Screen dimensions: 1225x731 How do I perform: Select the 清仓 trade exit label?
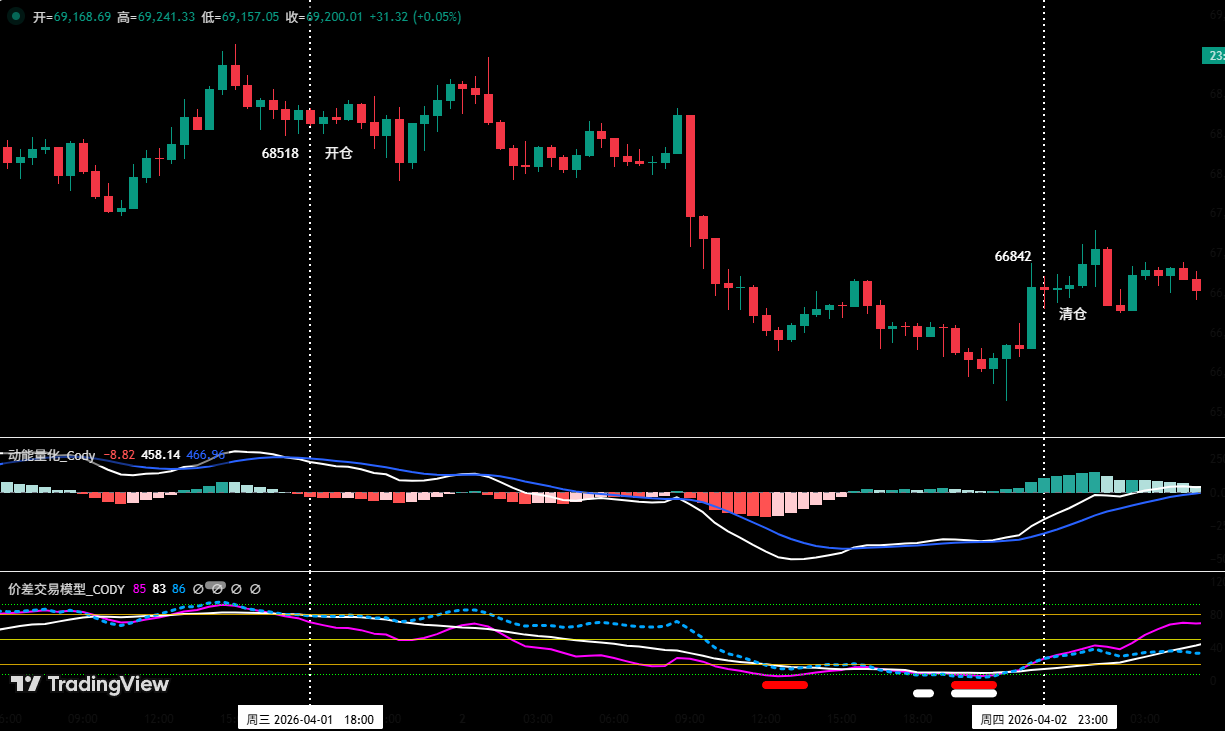[1072, 313]
